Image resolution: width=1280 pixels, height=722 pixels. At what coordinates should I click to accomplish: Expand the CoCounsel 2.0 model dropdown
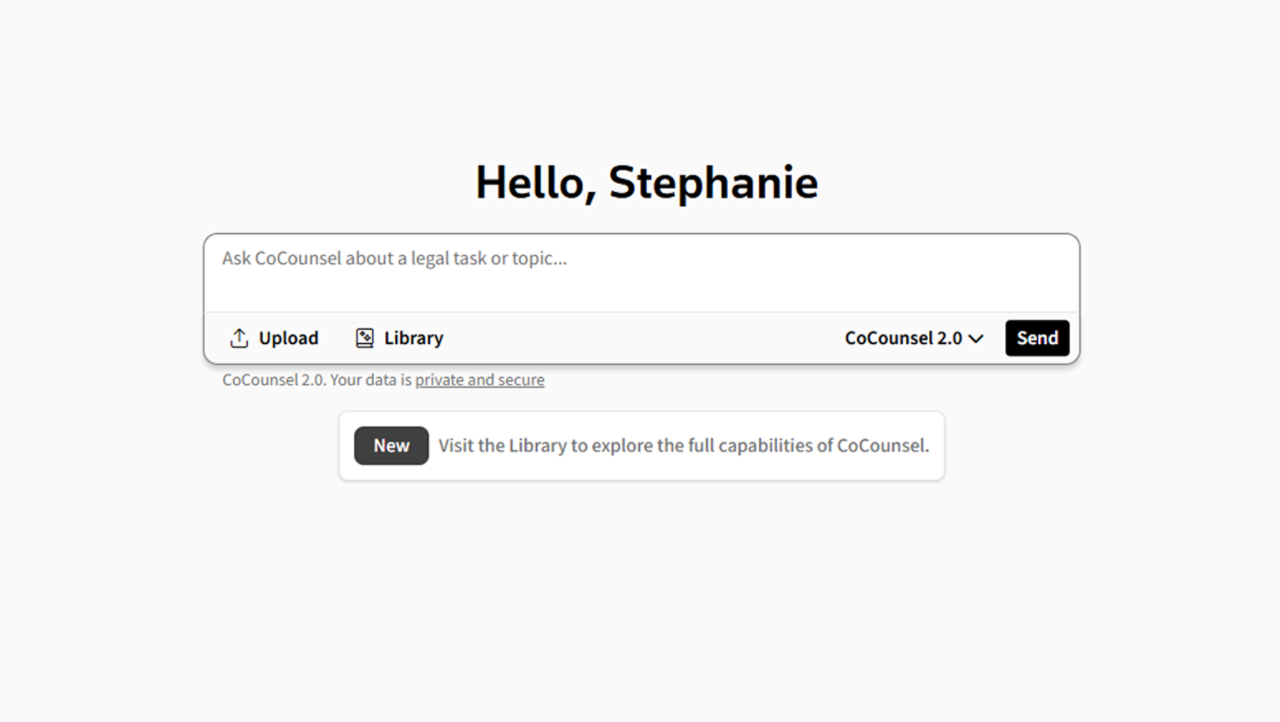pos(913,338)
